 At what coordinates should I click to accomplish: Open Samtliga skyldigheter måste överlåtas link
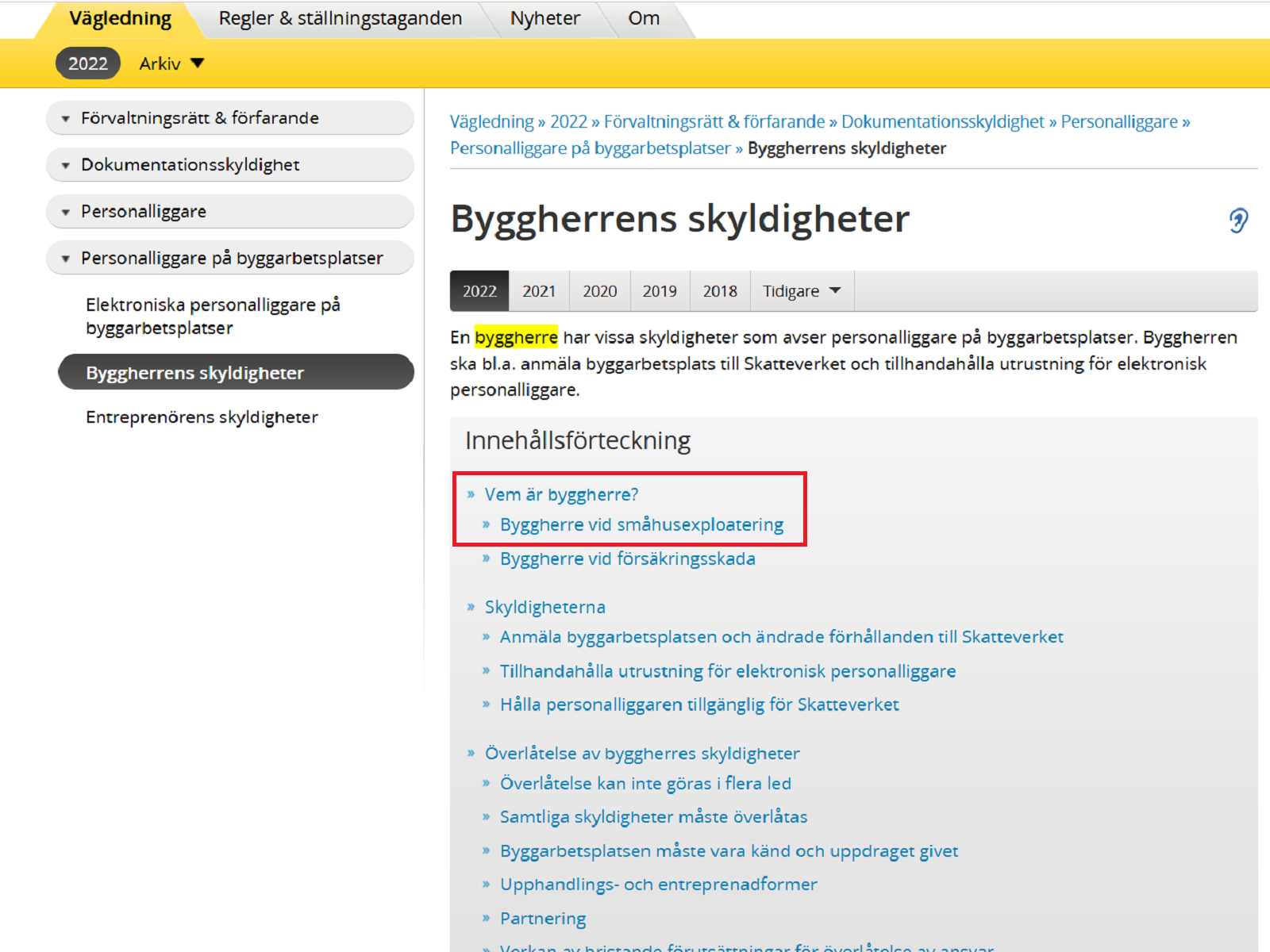coord(653,817)
